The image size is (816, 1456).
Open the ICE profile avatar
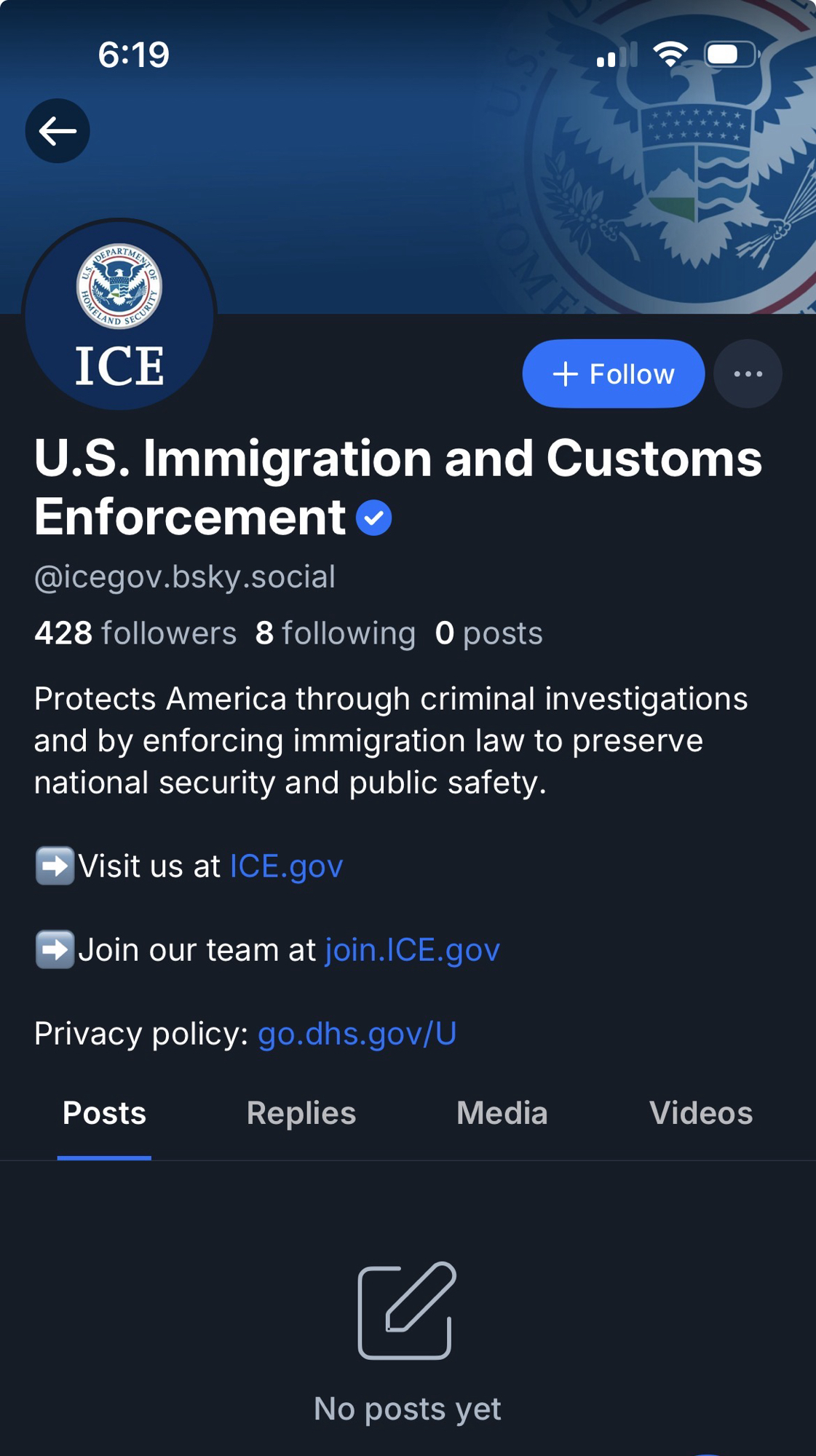[x=119, y=315]
